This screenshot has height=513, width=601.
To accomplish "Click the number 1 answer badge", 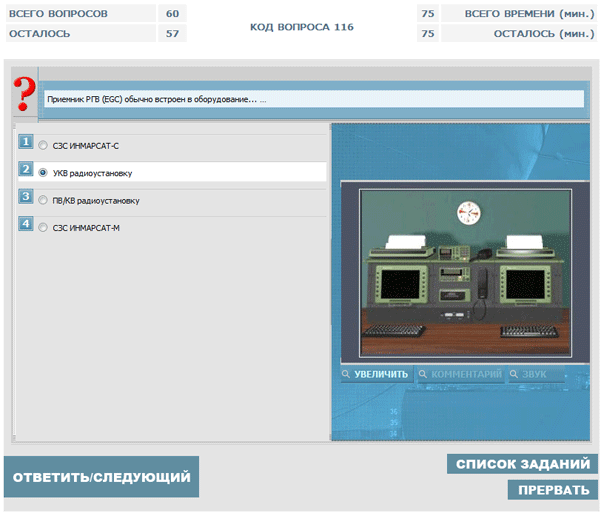I will coord(26,141).
